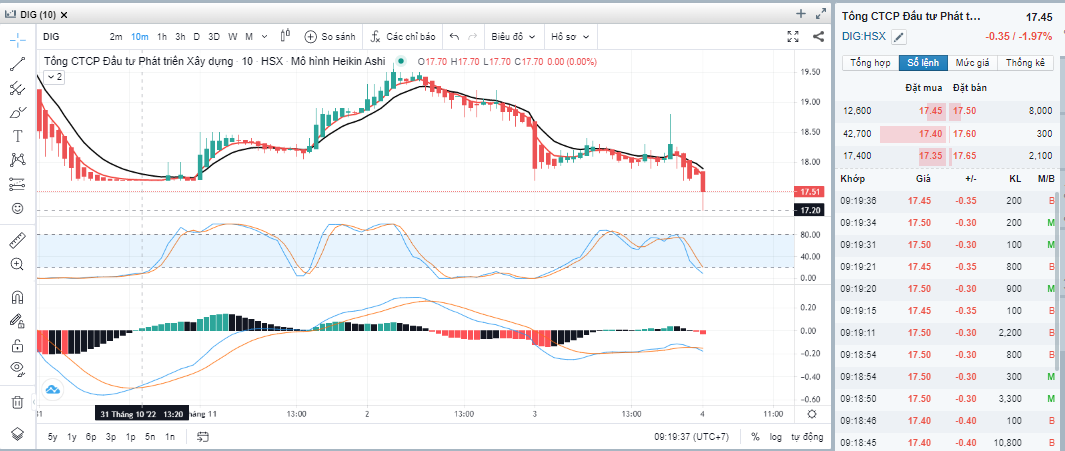Screen dimensions: 1065x451
Task: Toggle the log scale
Action: pos(776,437)
